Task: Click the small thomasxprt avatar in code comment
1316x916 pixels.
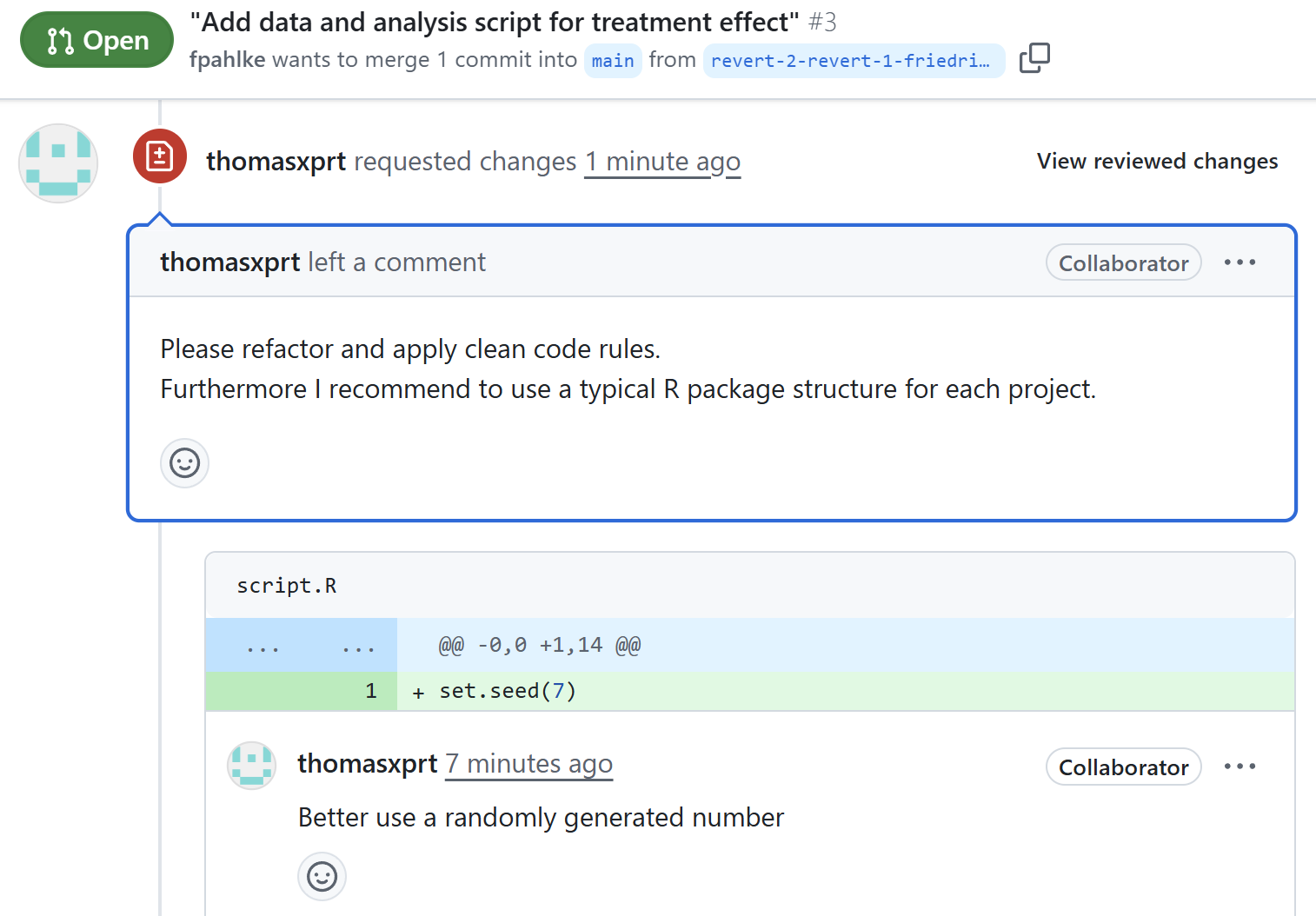Action: point(251,765)
